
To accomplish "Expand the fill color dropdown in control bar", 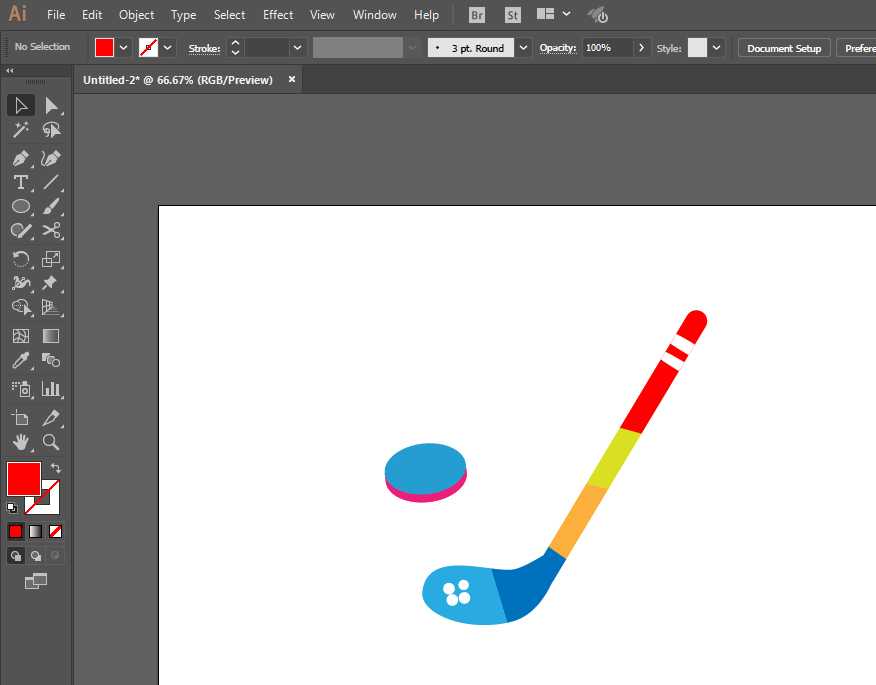I will tap(124, 48).
